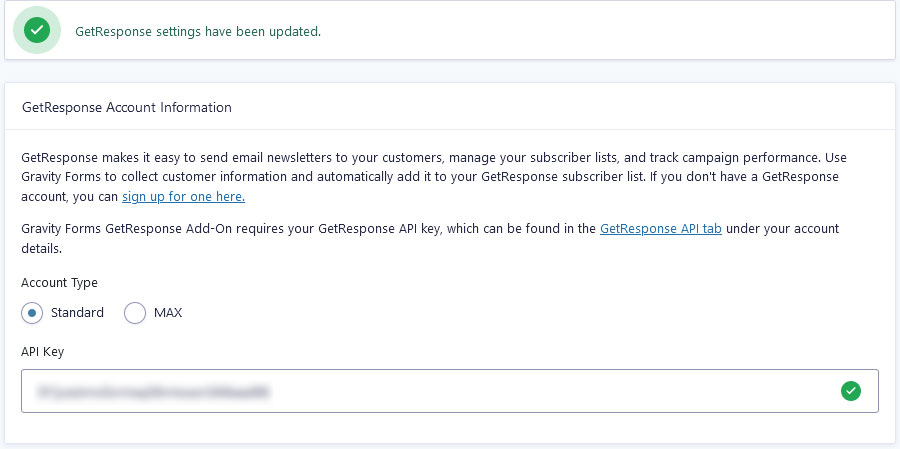The height and width of the screenshot is (449, 900).
Task: Open the "sign up for one here" link
Action: point(184,197)
